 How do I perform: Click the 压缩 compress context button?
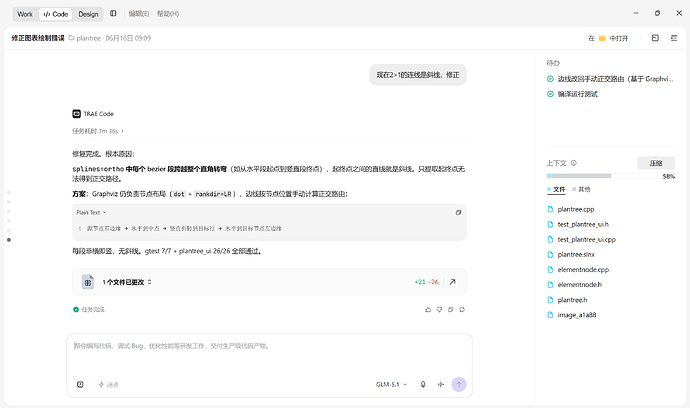click(x=656, y=163)
